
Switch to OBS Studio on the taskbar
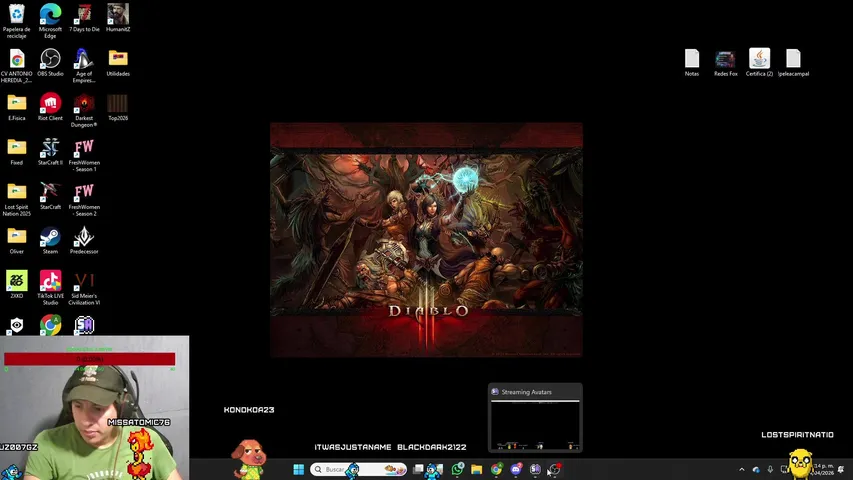(554, 469)
